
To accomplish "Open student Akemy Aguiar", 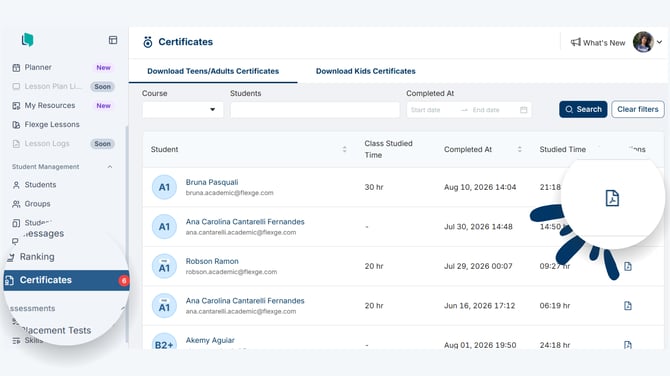I will (210, 340).
